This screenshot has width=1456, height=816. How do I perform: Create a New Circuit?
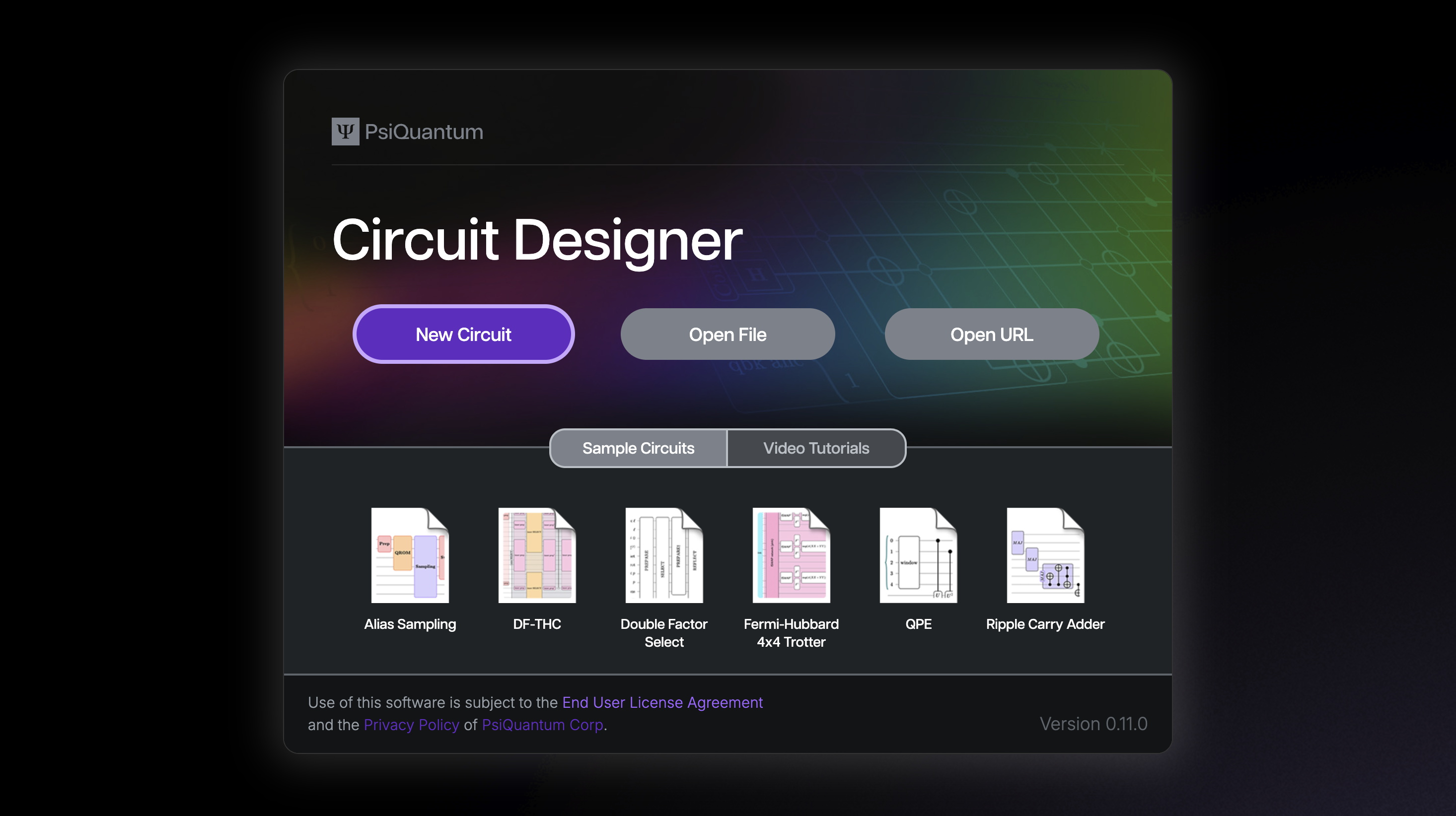click(462, 334)
